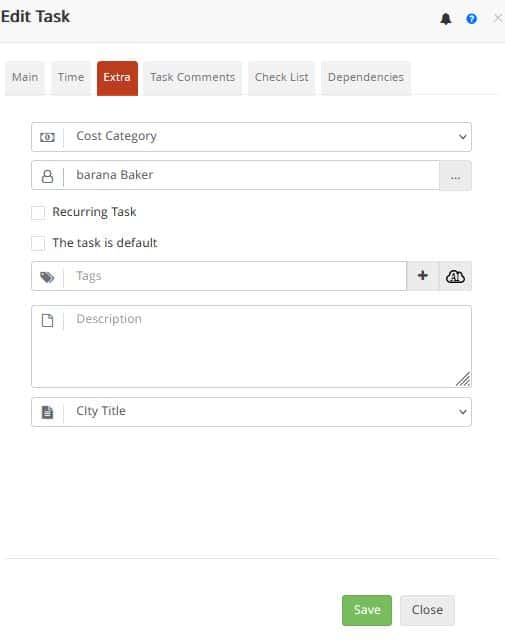The height and width of the screenshot is (640, 505).
Task: Switch to the Time tab
Action: 71,78
